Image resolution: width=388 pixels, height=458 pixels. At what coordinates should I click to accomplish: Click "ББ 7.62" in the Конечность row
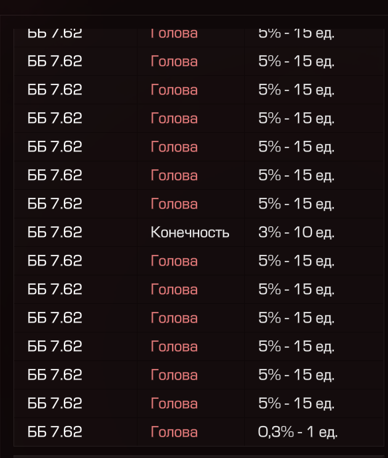coord(55,232)
